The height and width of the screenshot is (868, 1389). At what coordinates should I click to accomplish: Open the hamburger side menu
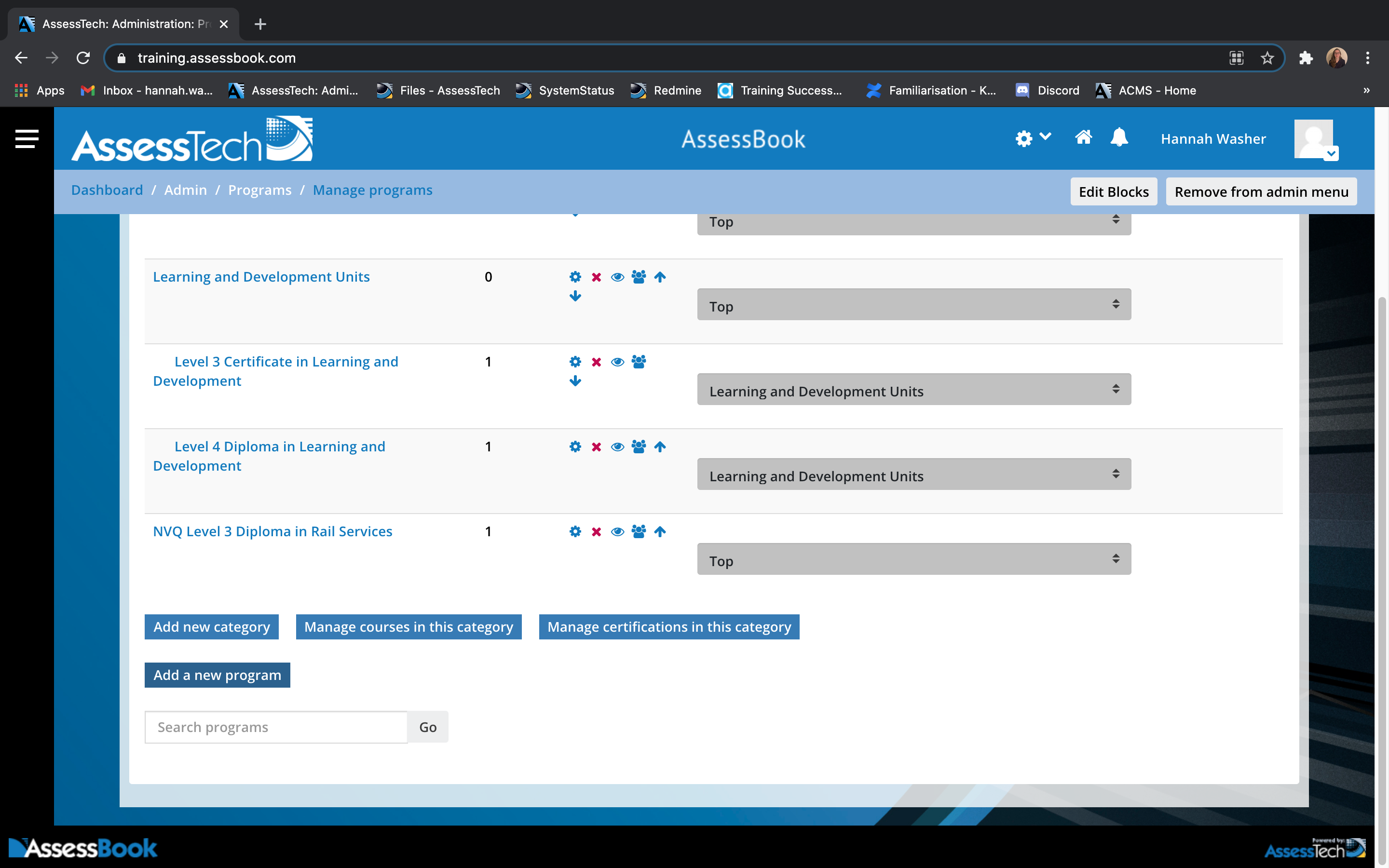point(27,138)
